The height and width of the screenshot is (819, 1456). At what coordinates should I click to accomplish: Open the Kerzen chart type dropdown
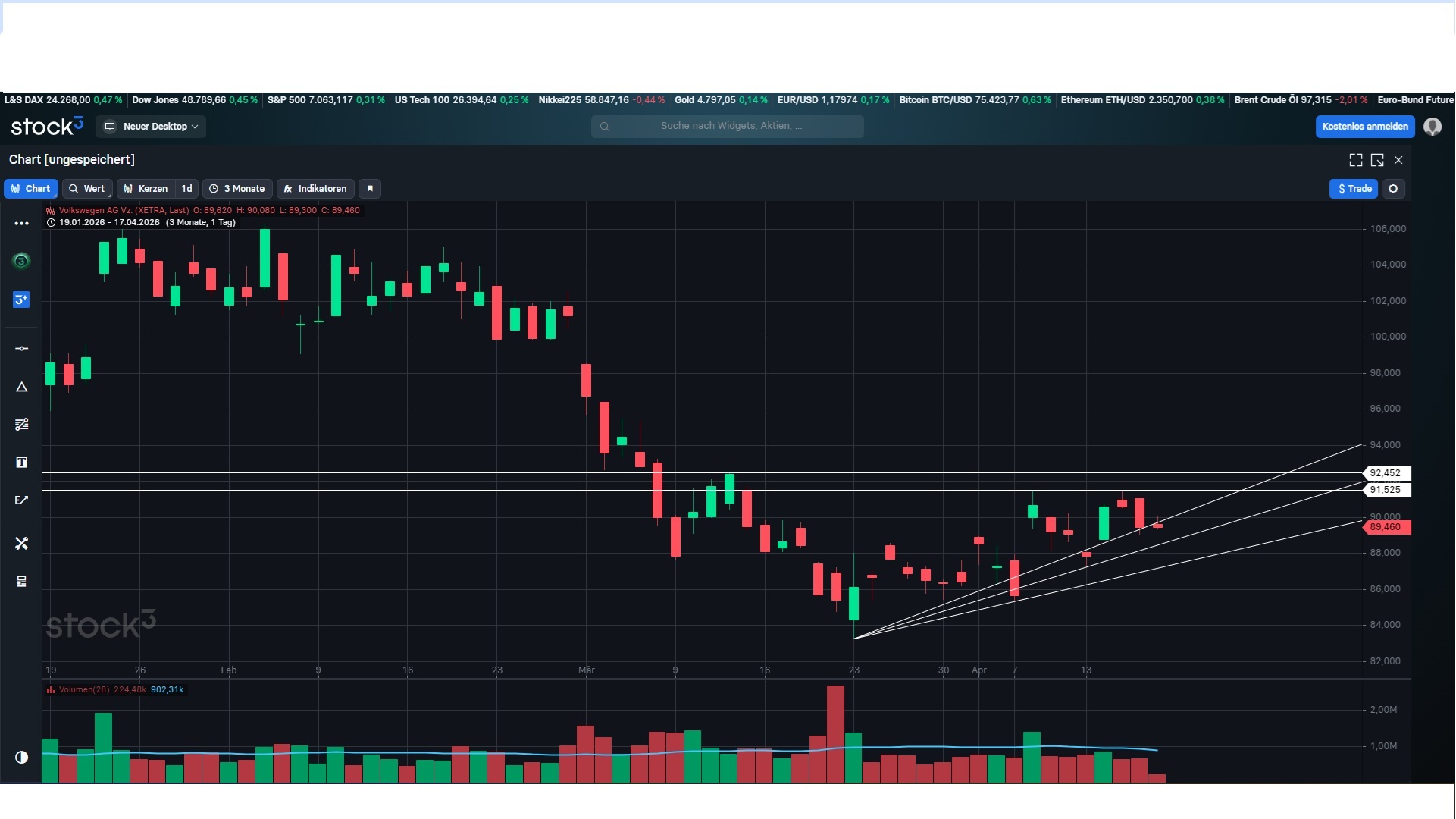pos(146,189)
